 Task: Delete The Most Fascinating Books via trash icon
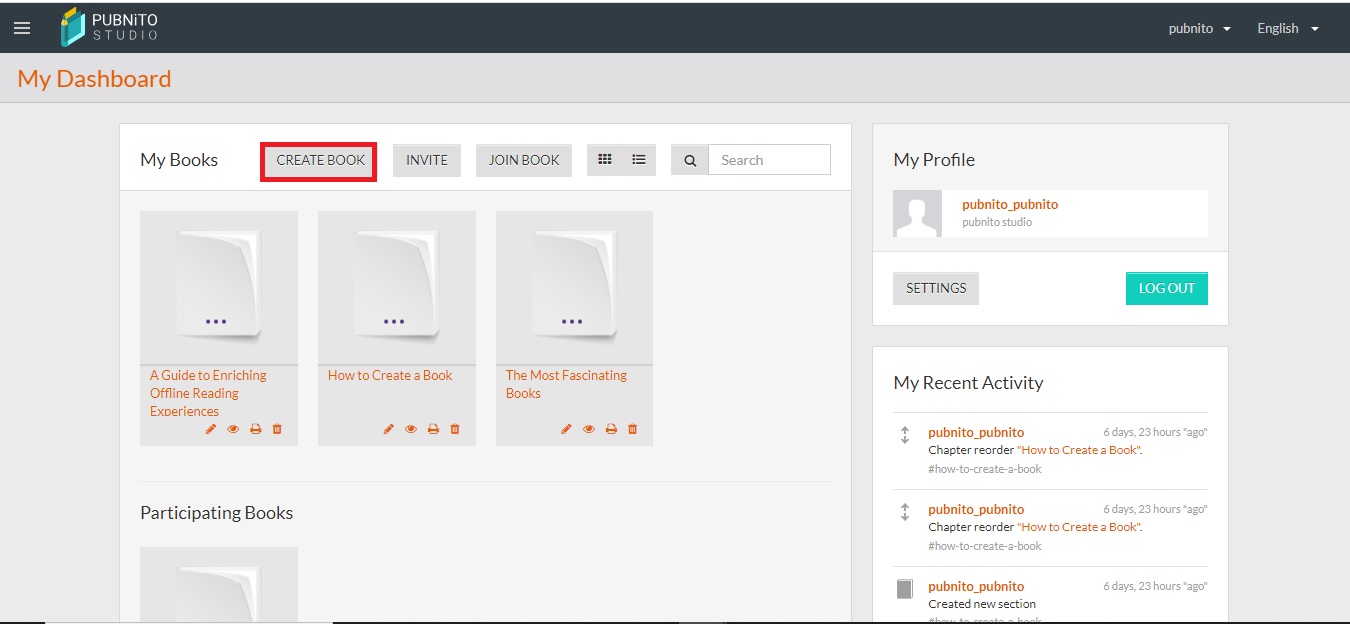632,429
